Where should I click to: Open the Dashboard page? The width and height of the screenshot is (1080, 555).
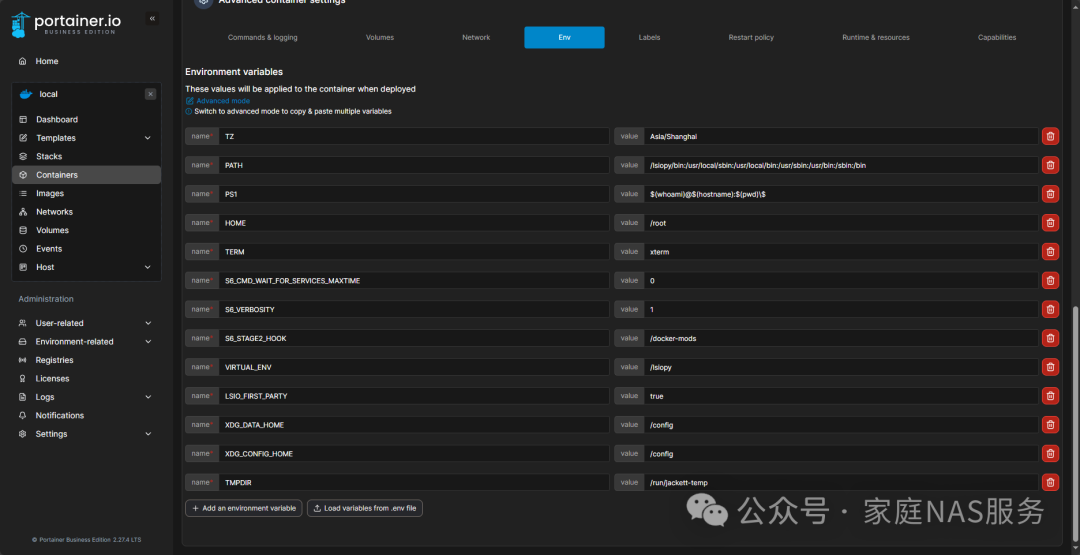(x=56, y=119)
